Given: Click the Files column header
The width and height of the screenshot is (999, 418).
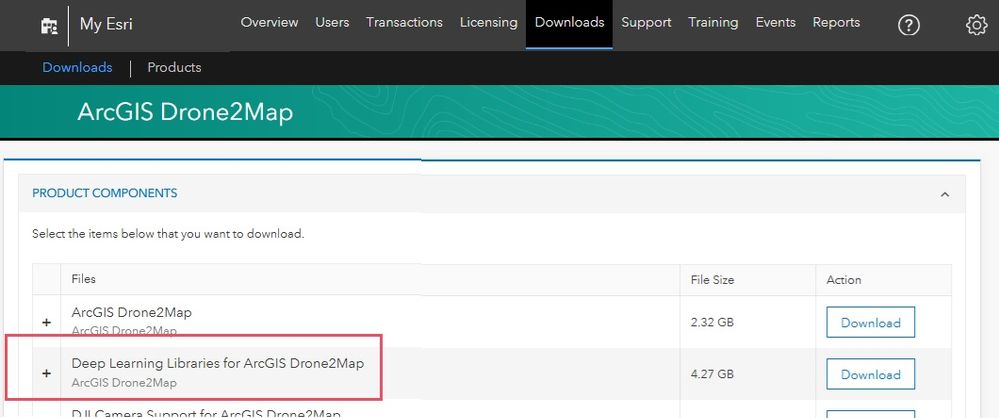Looking at the screenshot, I should pos(83,279).
